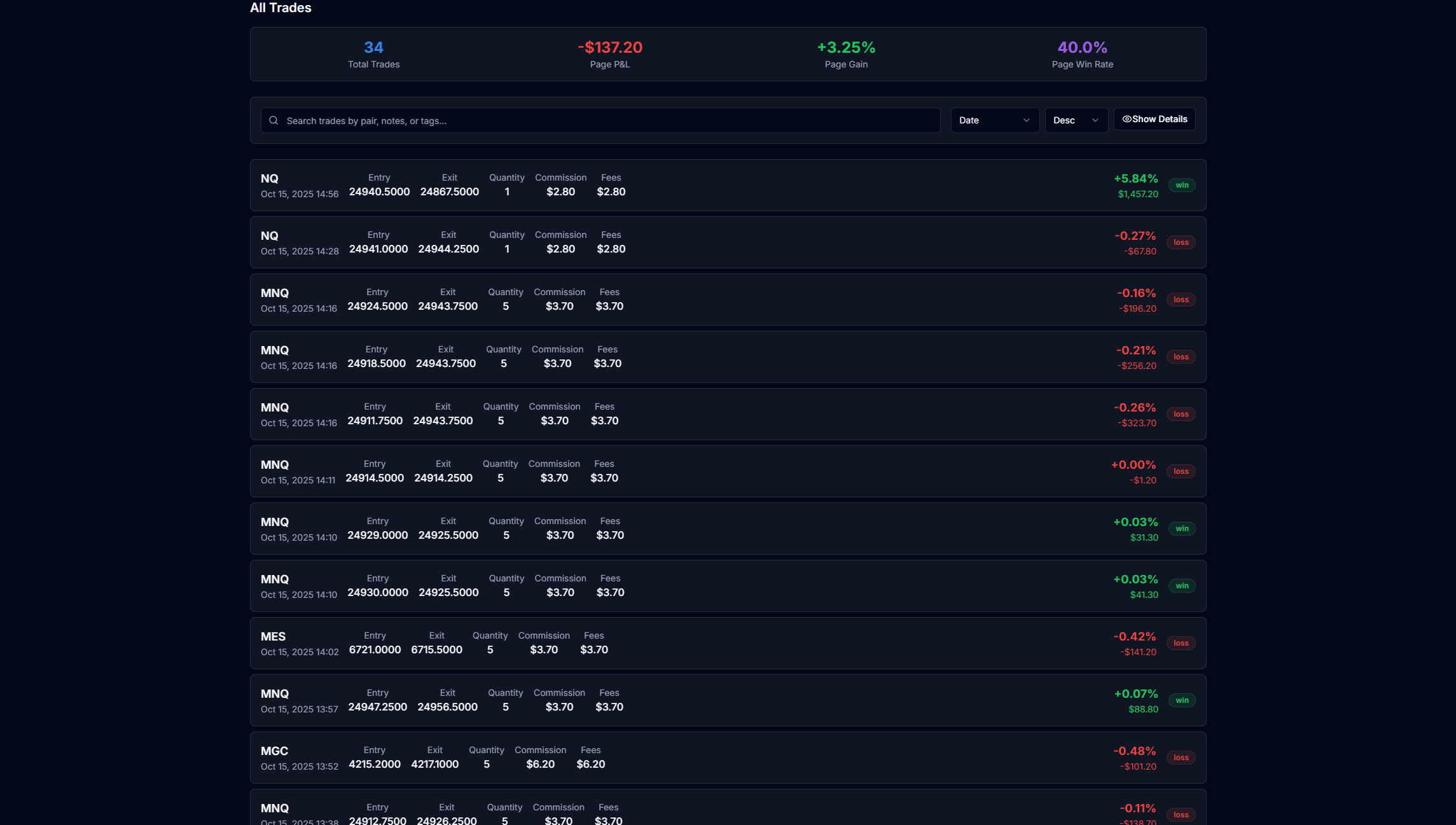Click loss badge on -$67.80 NQ trade

(x=1181, y=242)
